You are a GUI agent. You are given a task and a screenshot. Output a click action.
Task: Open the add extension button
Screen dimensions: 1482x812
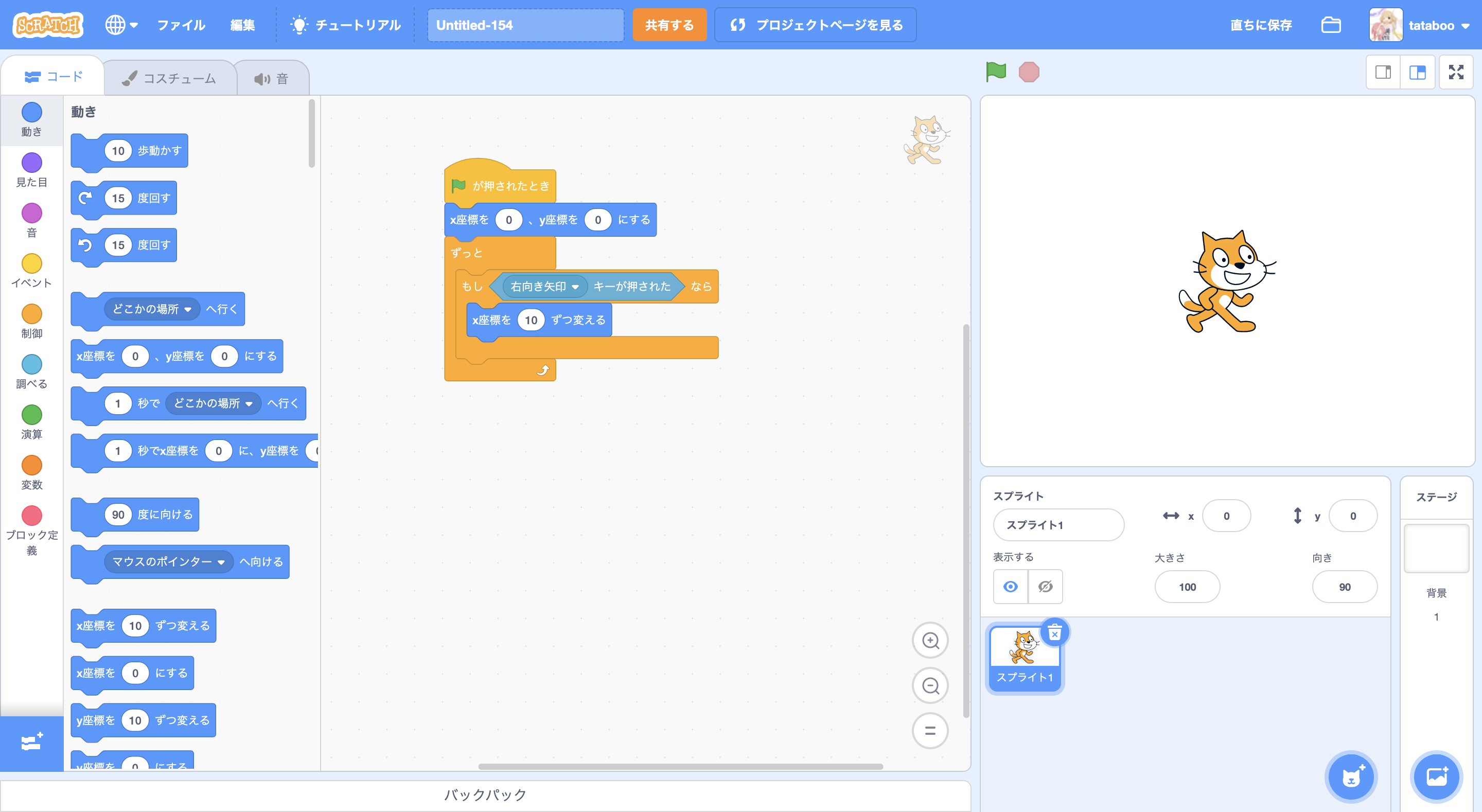click(31, 743)
